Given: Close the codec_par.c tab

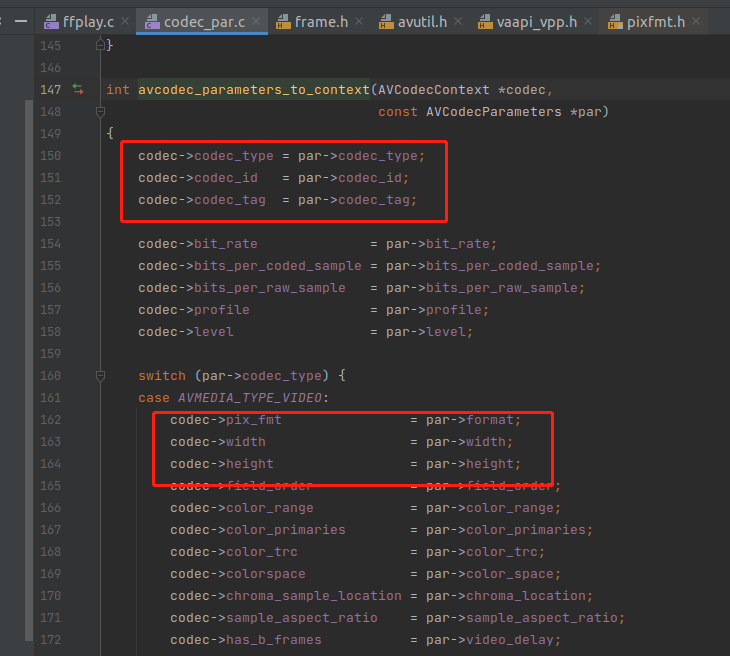Looking at the screenshot, I should 256,21.
